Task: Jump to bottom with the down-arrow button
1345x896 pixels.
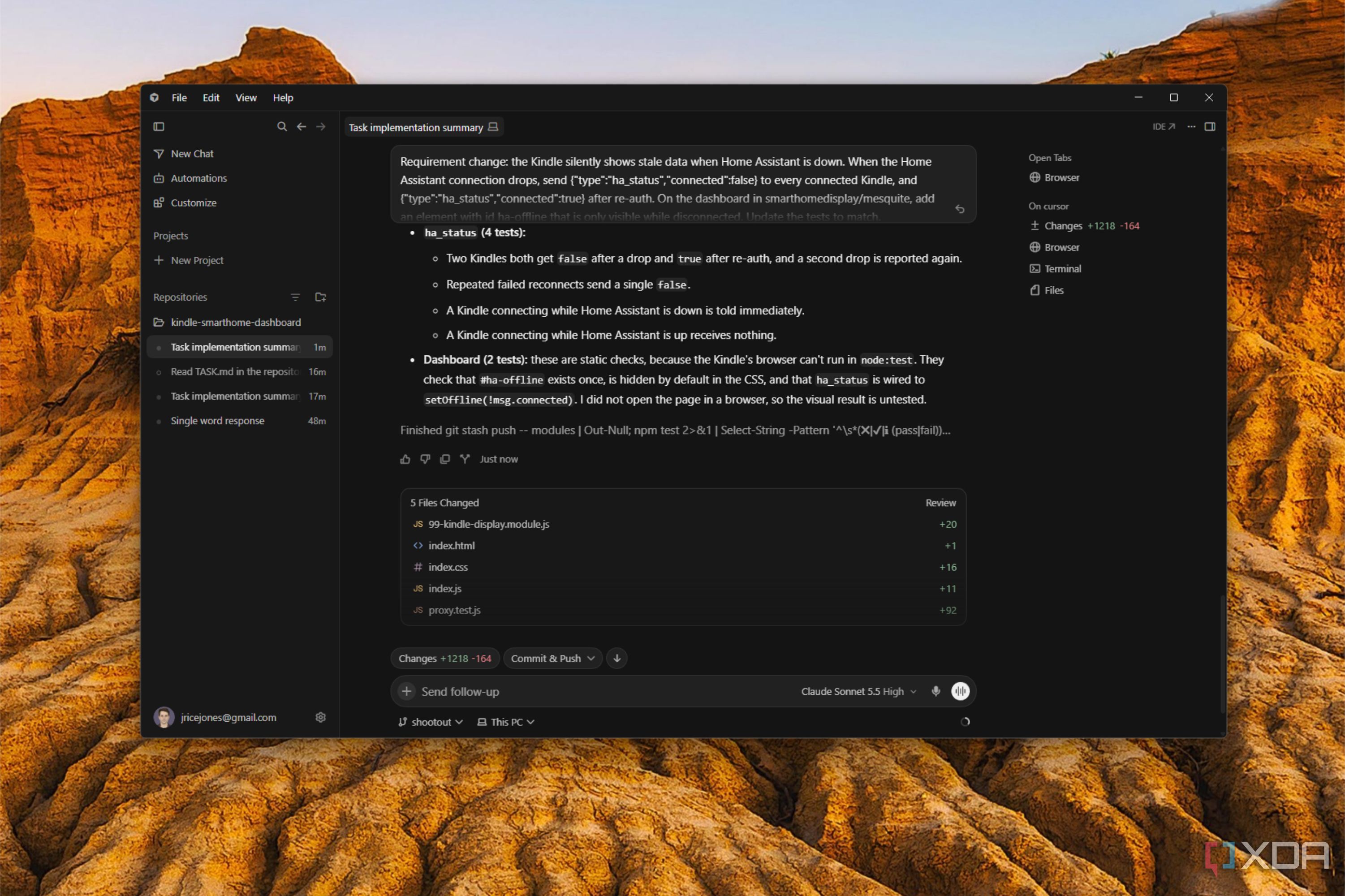Action: coord(616,658)
